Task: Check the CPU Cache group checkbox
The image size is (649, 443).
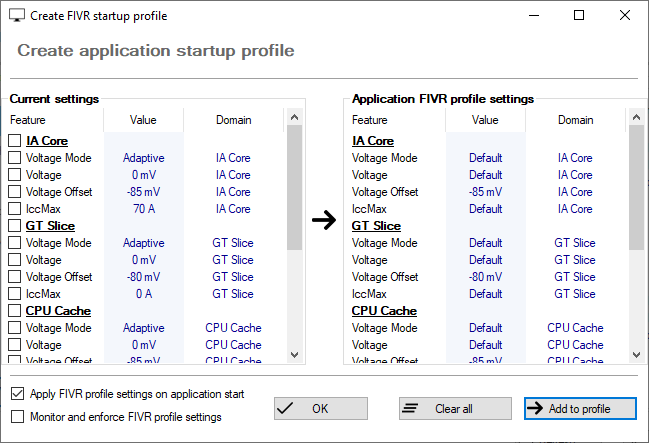Action: coord(14,311)
